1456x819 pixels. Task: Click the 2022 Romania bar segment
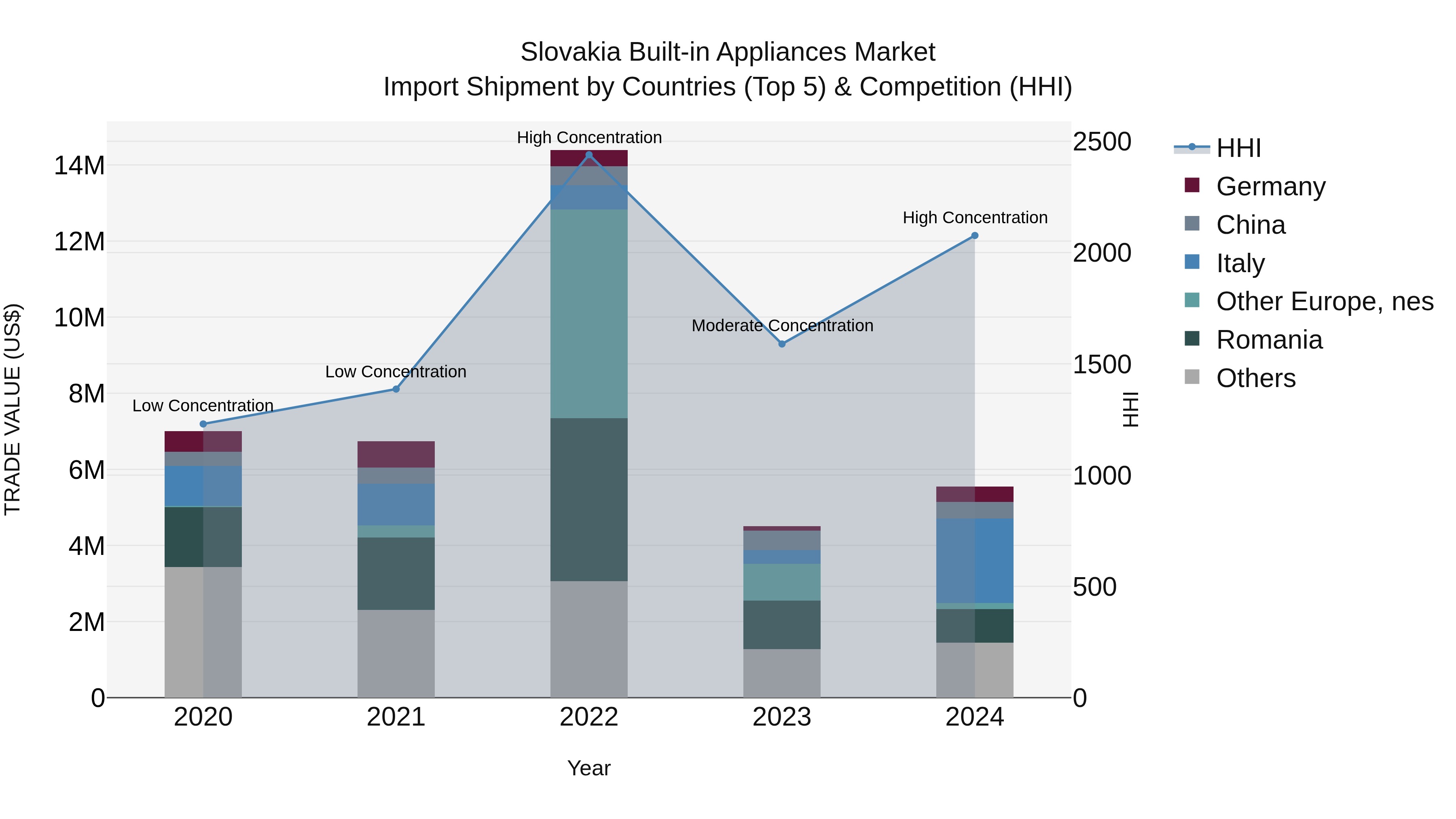[x=589, y=499]
